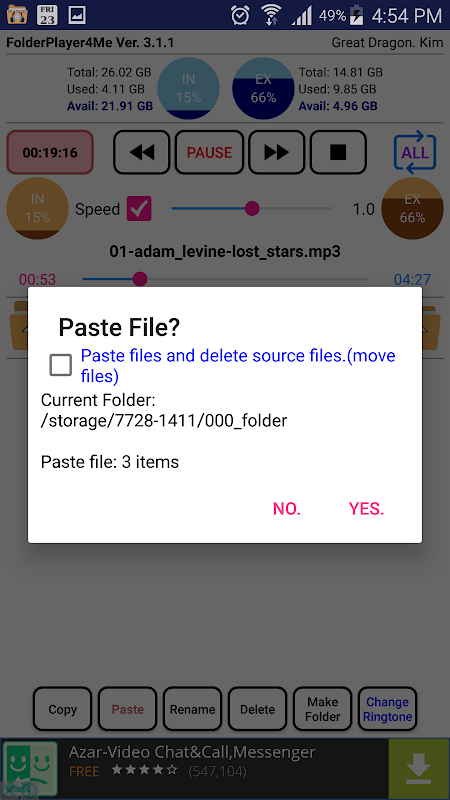This screenshot has width=450, height=800.
Task: Click the playback speed slider handle
Action: (252, 208)
